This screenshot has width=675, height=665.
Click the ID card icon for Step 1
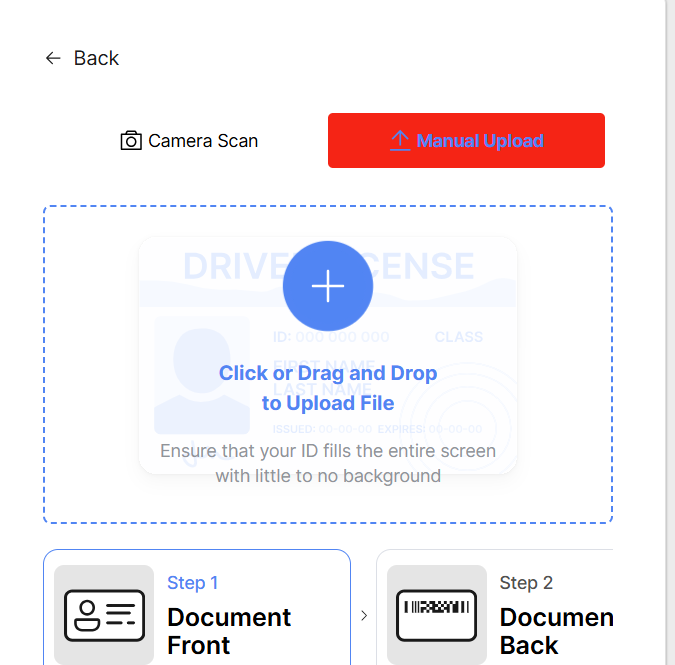[x=104, y=615]
